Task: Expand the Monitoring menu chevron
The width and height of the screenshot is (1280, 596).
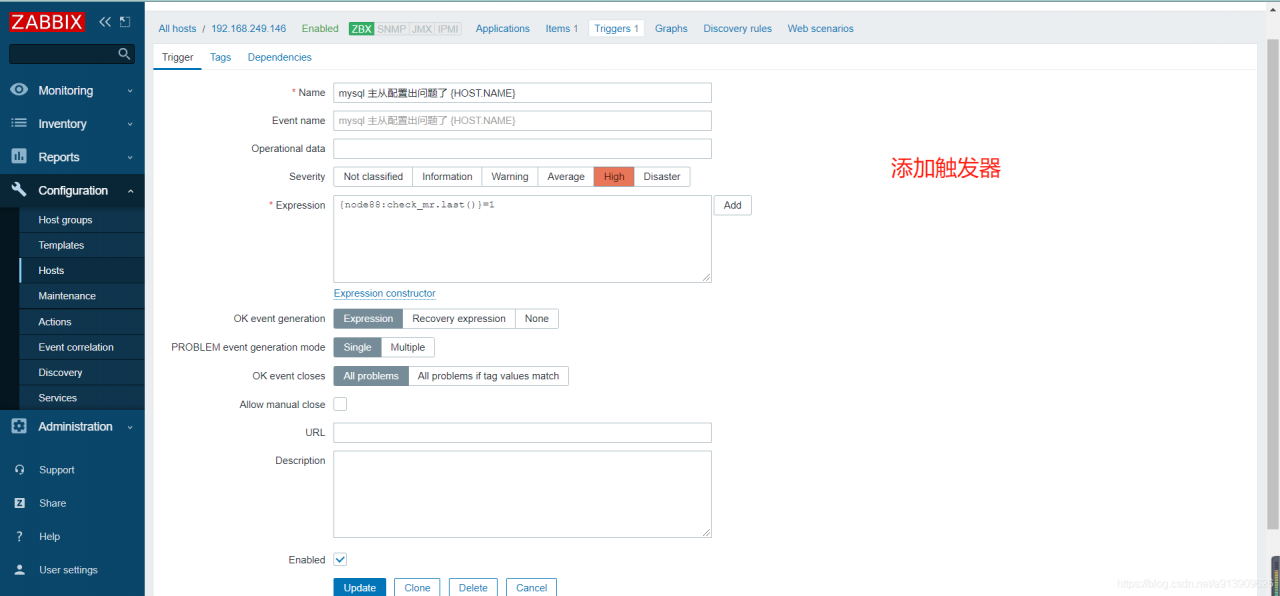Action: [130, 91]
